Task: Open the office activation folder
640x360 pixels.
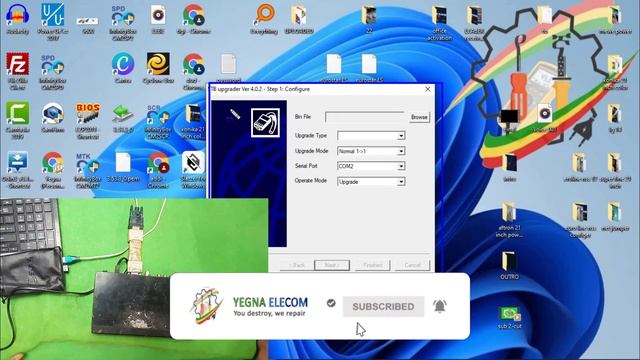Action: coord(439,16)
